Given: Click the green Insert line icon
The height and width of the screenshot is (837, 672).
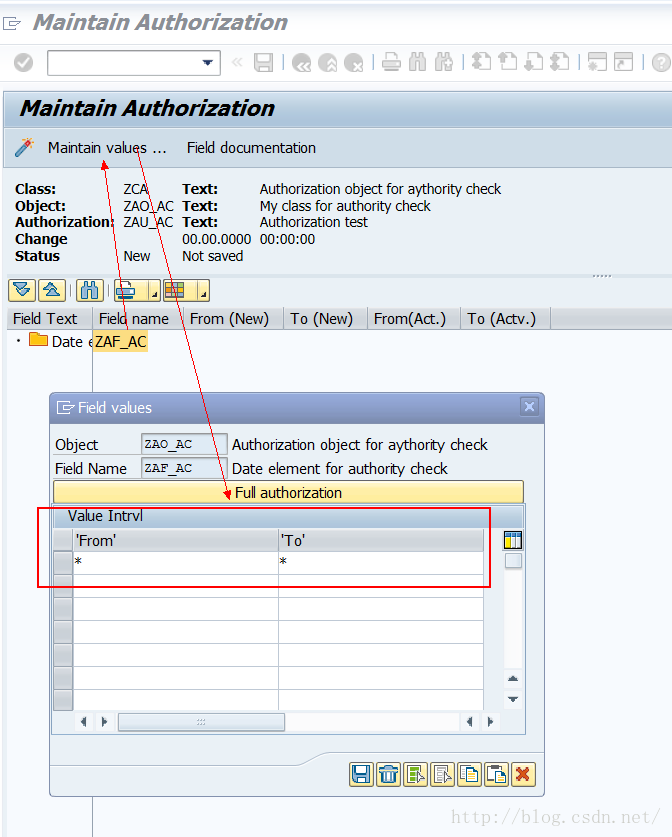Looking at the screenshot, I should 415,774.
